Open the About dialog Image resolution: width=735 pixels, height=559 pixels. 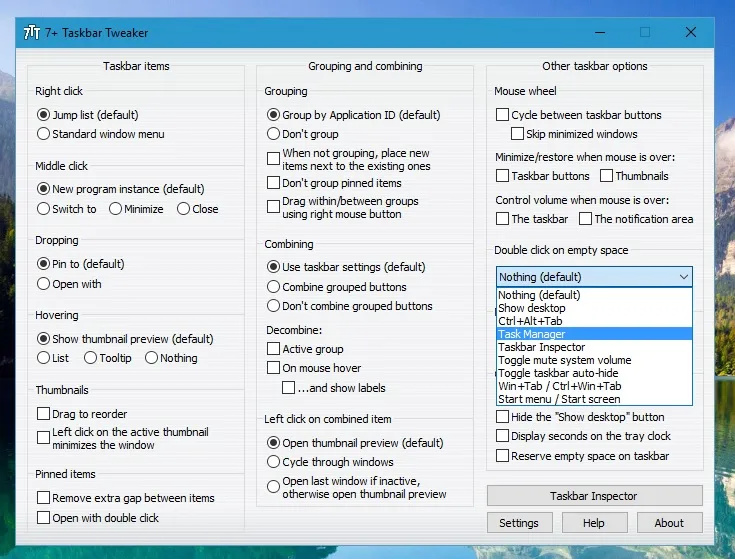669,523
